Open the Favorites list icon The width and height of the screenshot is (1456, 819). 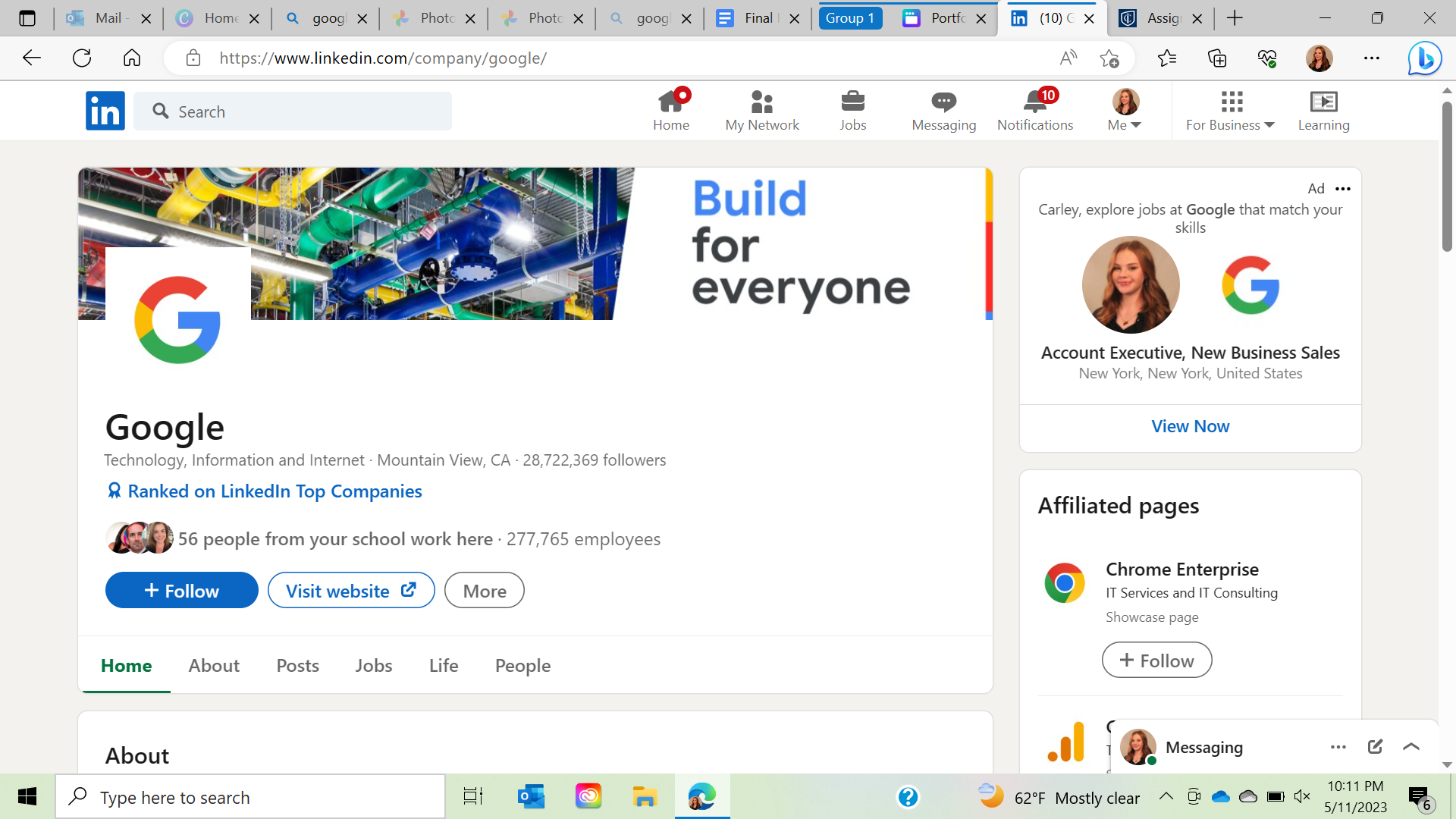(x=1167, y=58)
